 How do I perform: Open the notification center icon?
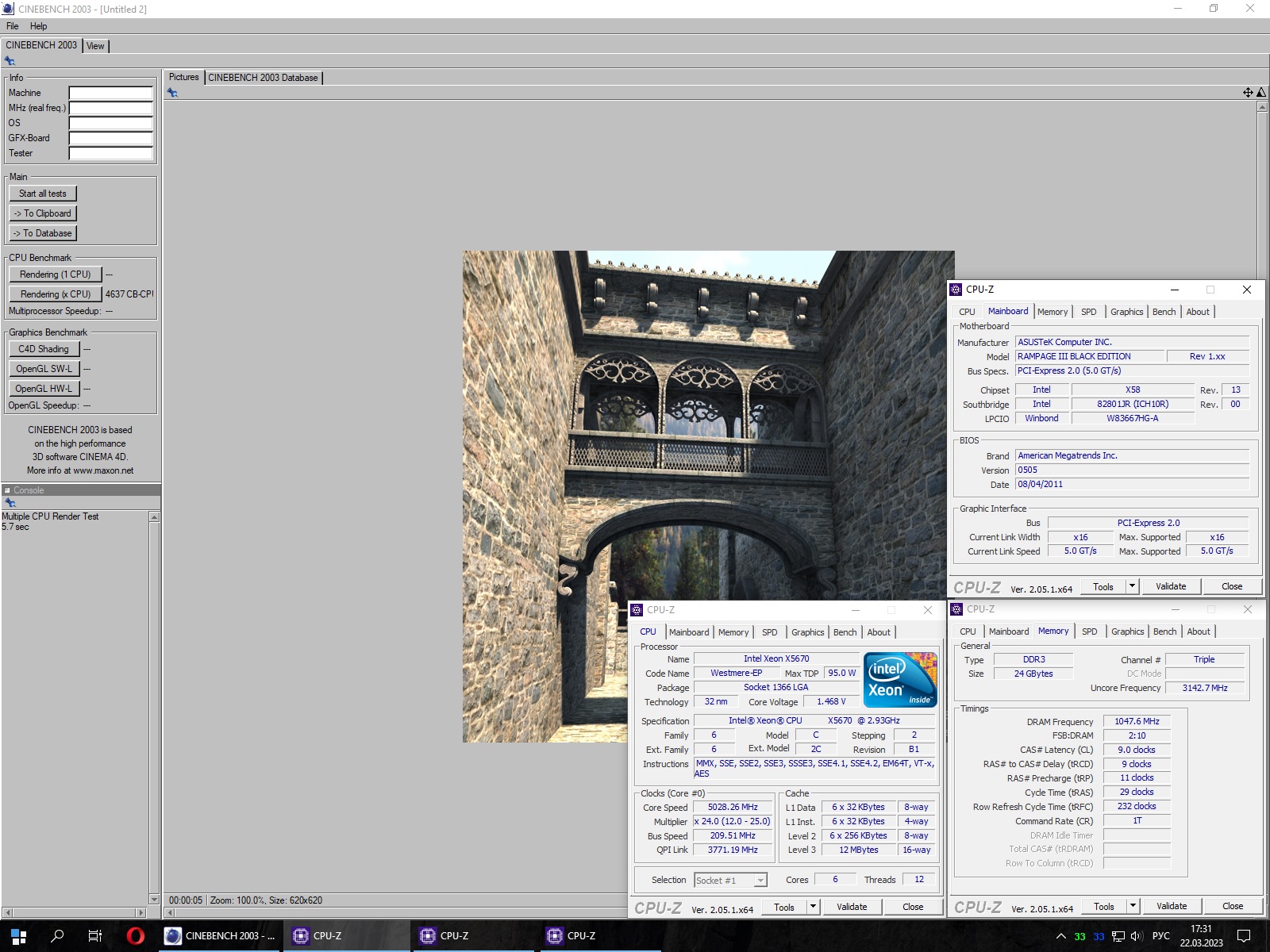1244,936
